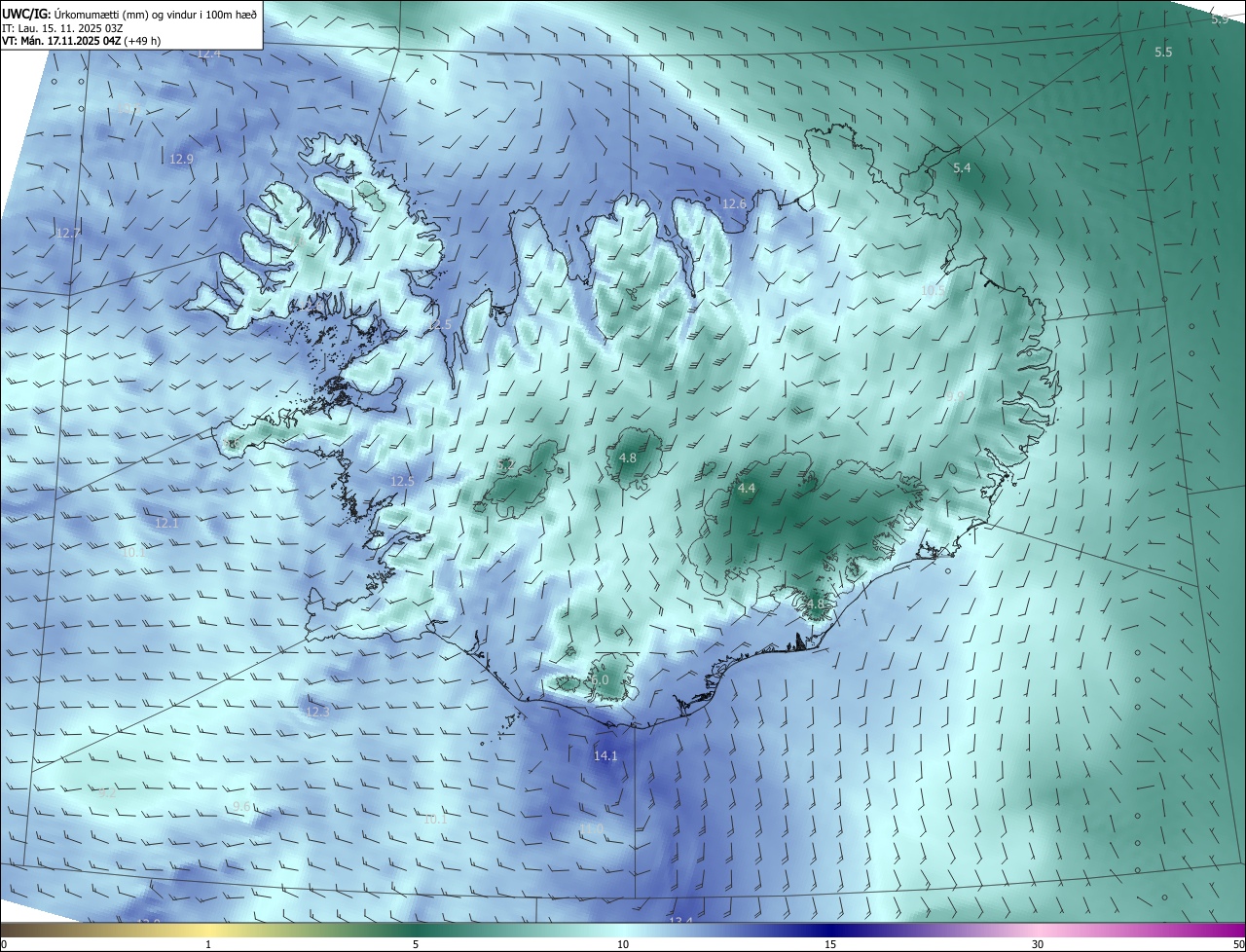
Task: Click the 5.2 value label
Action: click(506, 466)
